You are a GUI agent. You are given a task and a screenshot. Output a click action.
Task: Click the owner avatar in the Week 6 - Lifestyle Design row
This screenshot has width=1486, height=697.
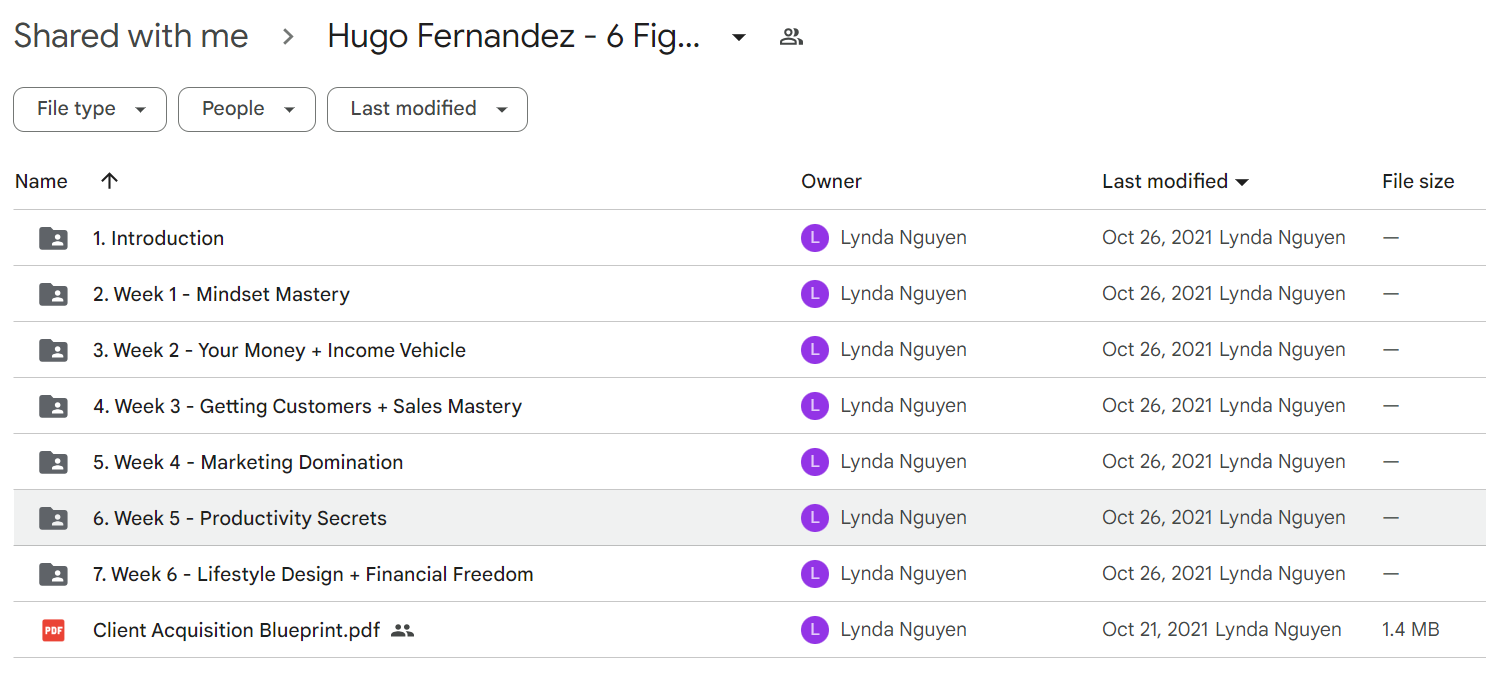click(815, 574)
